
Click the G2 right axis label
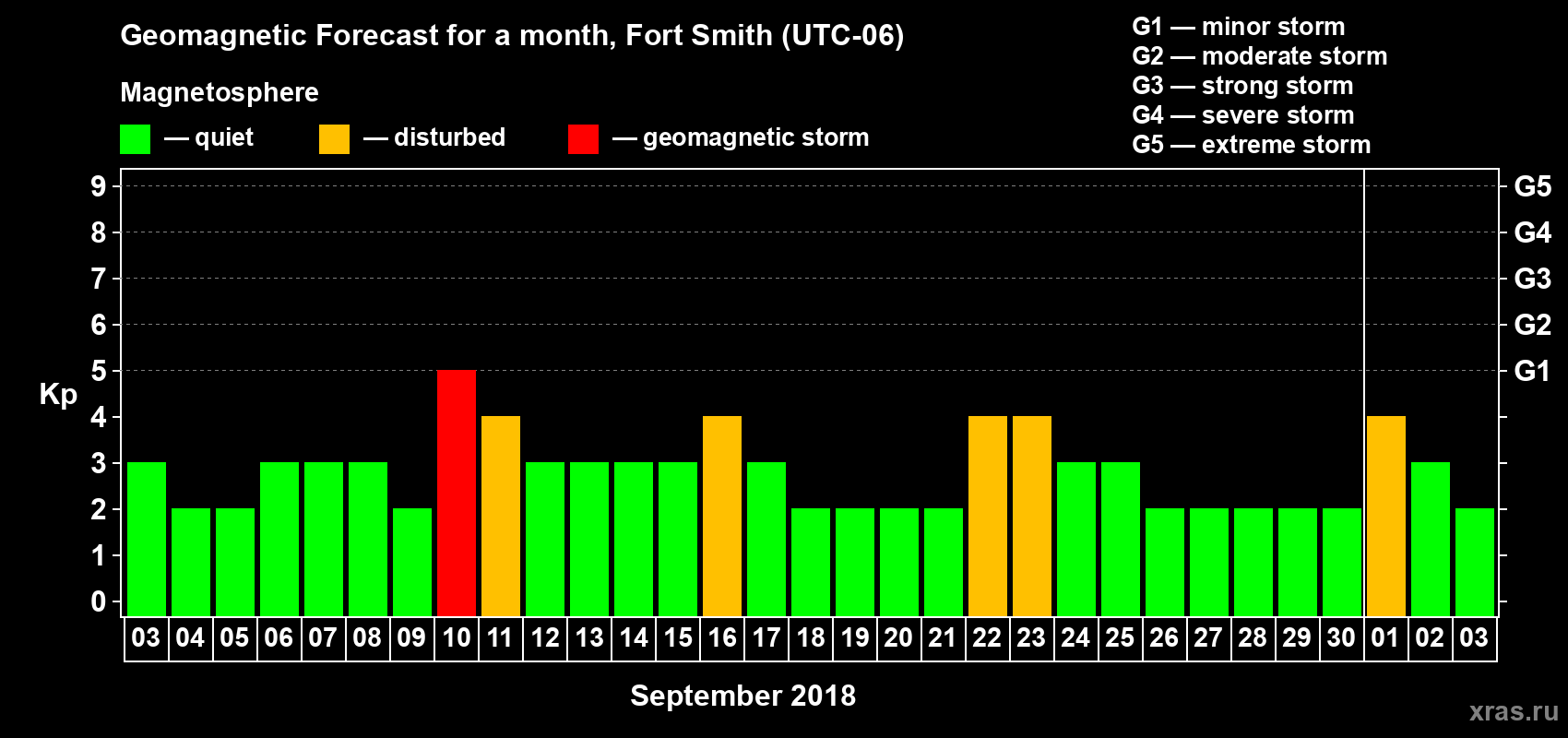pyautogui.click(x=1533, y=325)
